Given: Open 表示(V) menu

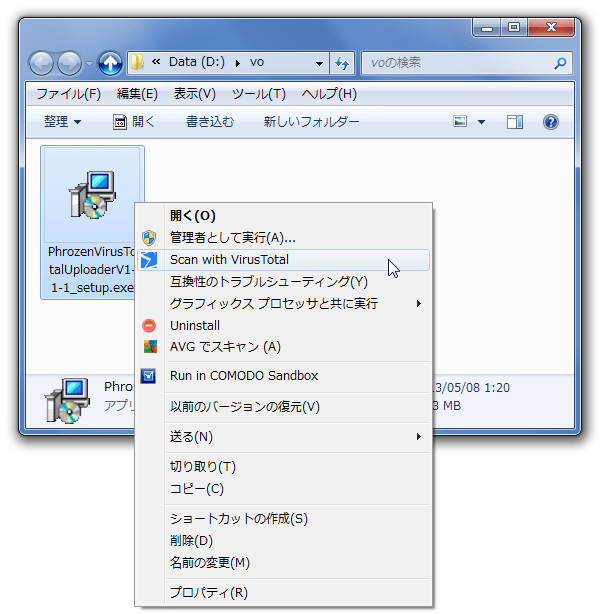Looking at the screenshot, I should 195,94.
